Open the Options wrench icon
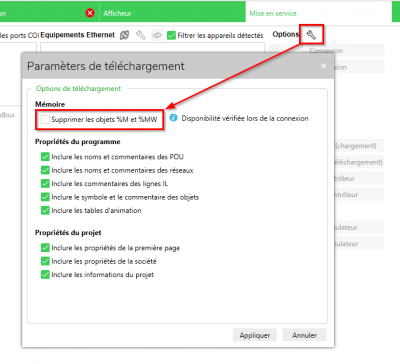 (x=311, y=35)
